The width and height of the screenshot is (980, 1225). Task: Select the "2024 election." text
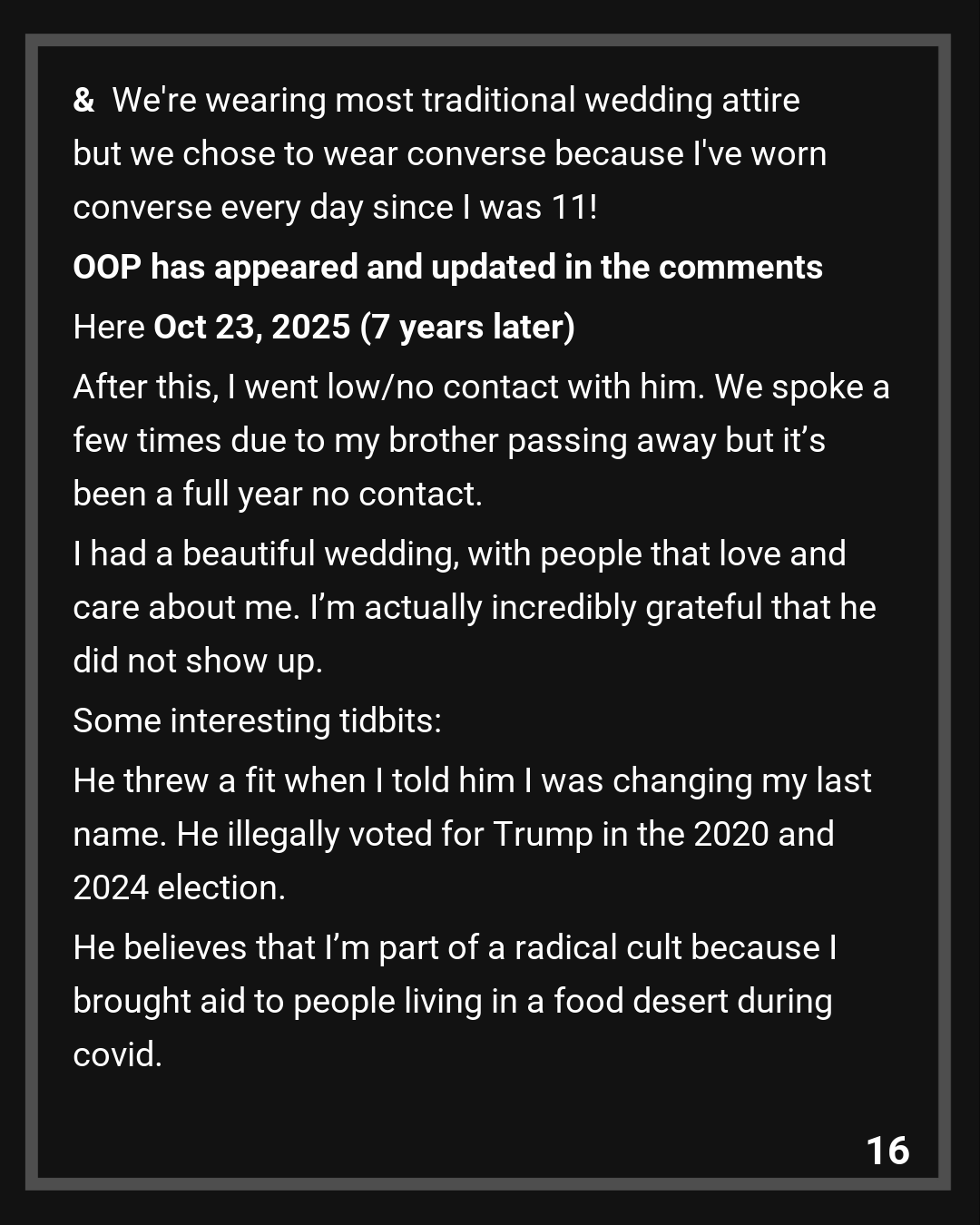[x=179, y=887]
